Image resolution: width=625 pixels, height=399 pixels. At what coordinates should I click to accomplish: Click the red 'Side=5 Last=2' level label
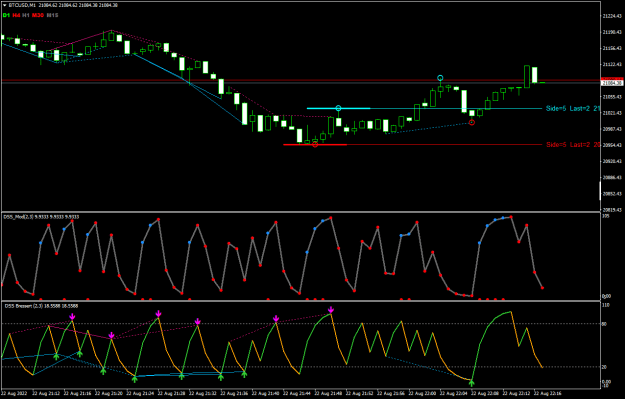coord(573,145)
